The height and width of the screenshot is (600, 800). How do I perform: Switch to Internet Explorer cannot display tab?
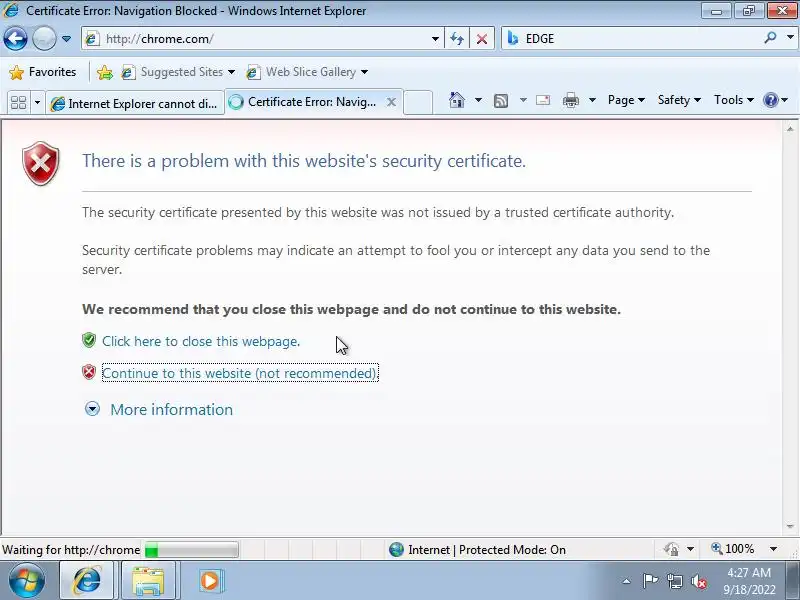(135, 104)
